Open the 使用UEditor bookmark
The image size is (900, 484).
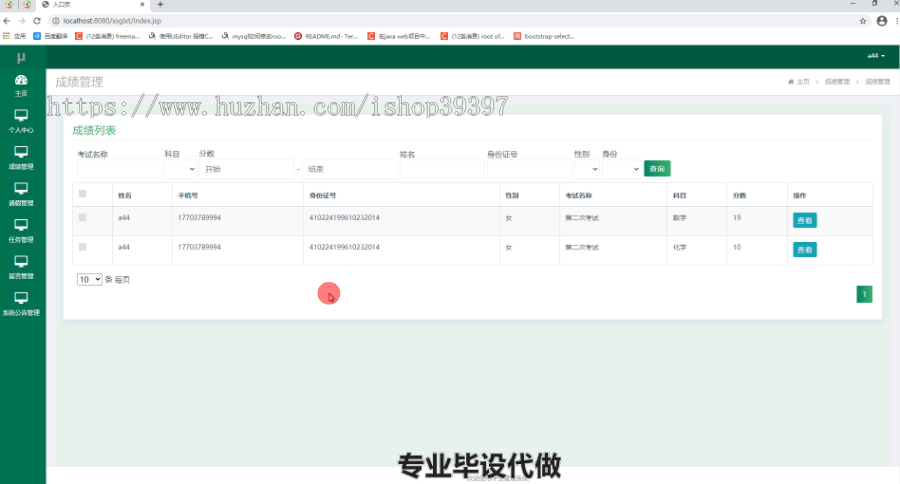pos(181,36)
